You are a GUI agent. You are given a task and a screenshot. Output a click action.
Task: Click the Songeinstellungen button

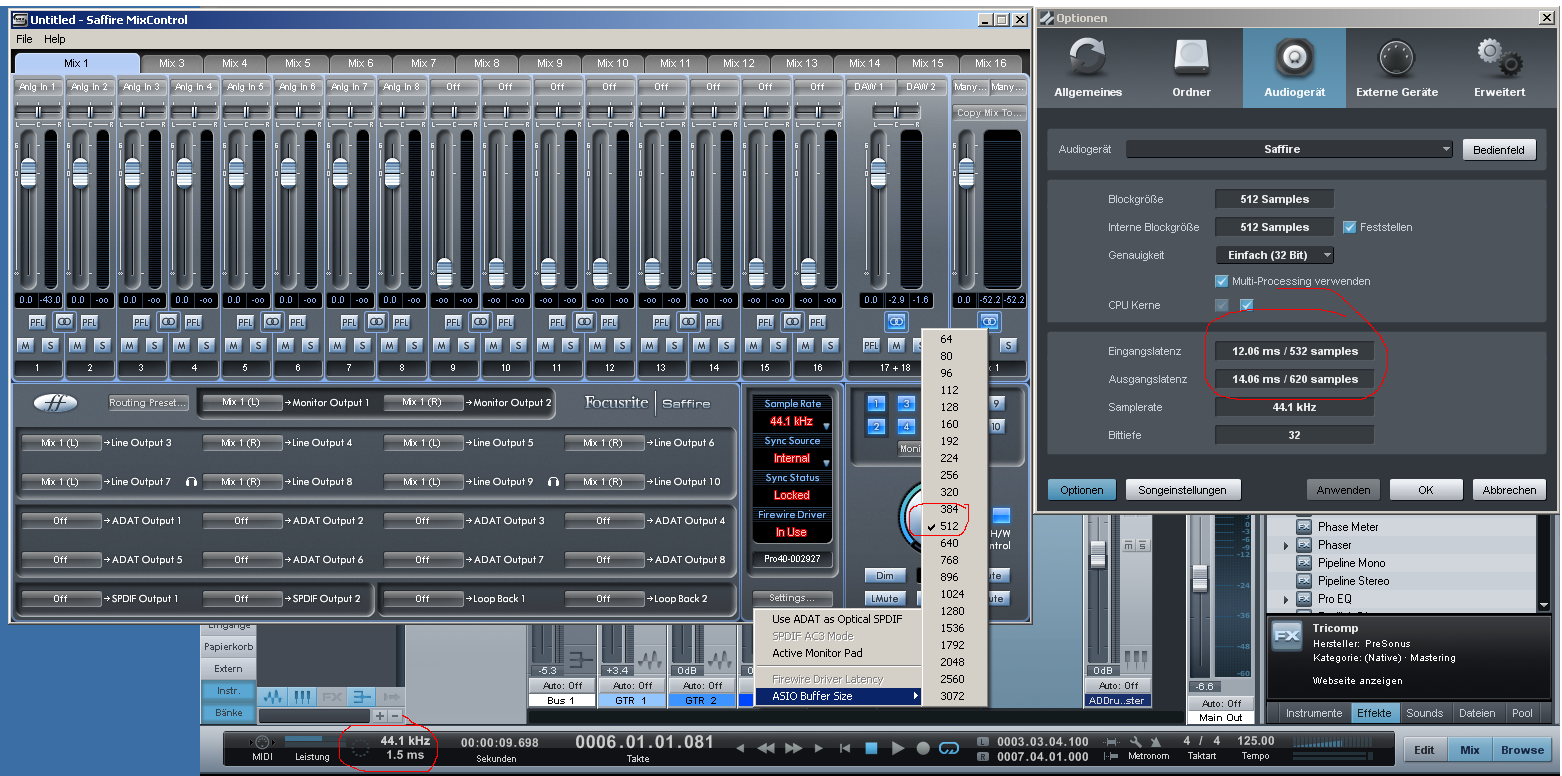(1183, 490)
